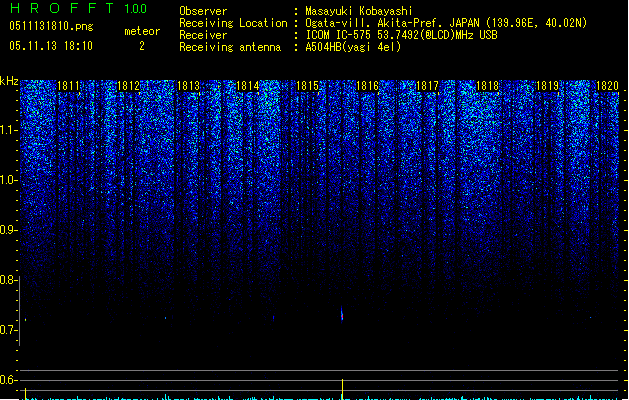
Task: Select the ICOM IC-575 receiver text
Action: [x=401, y=35]
